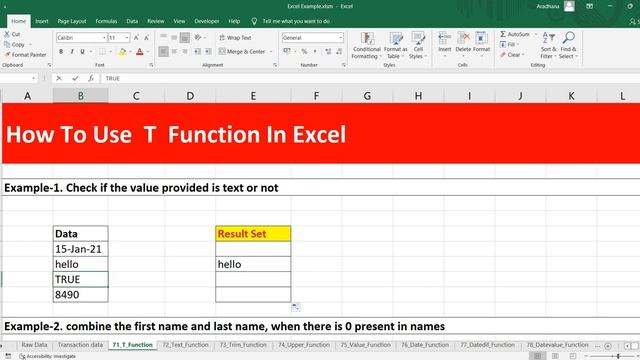Open Sort & Filter
The image size is (640, 360).
coord(549,45)
